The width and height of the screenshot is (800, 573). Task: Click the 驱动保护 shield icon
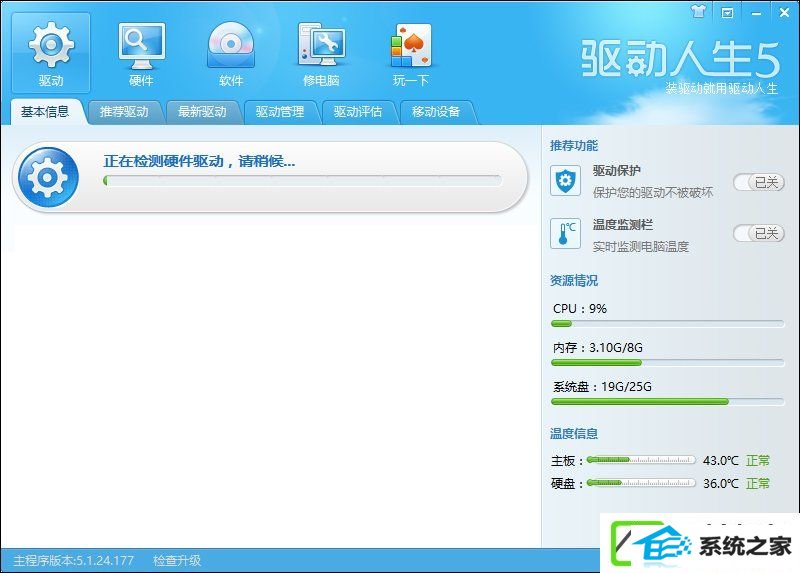coord(565,181)
